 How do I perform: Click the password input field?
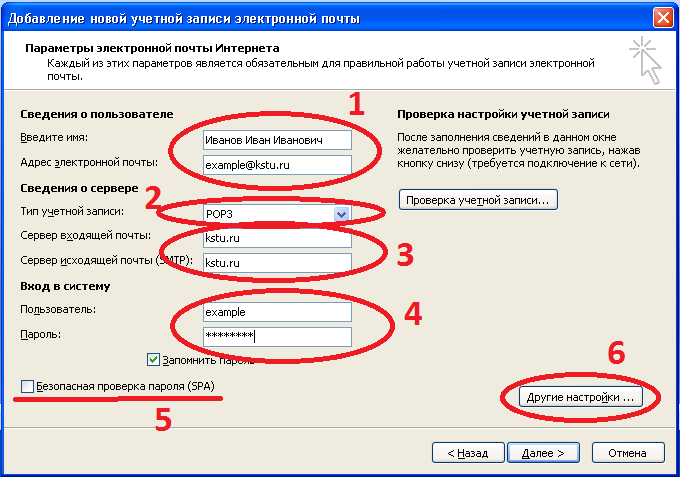[x=275, y=336]
